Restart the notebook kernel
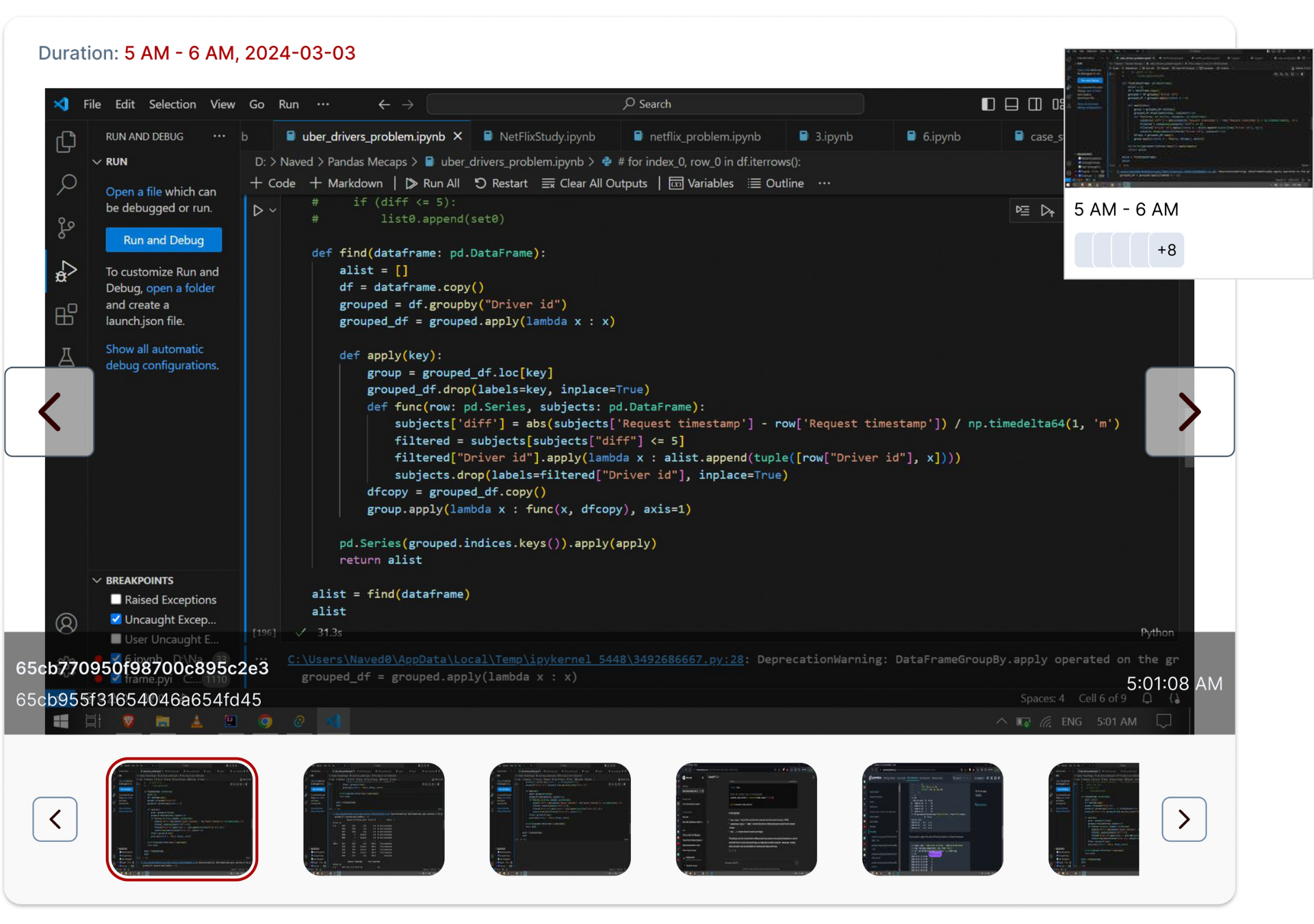 501,183
